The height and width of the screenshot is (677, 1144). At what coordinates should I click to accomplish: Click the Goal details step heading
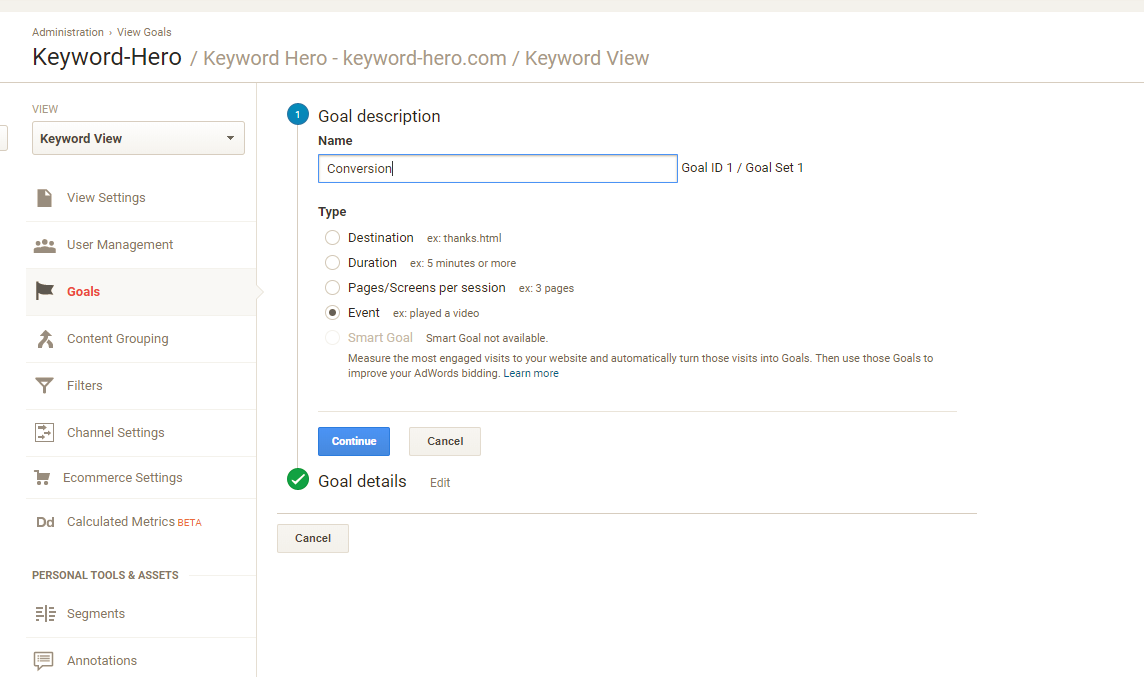362,481
